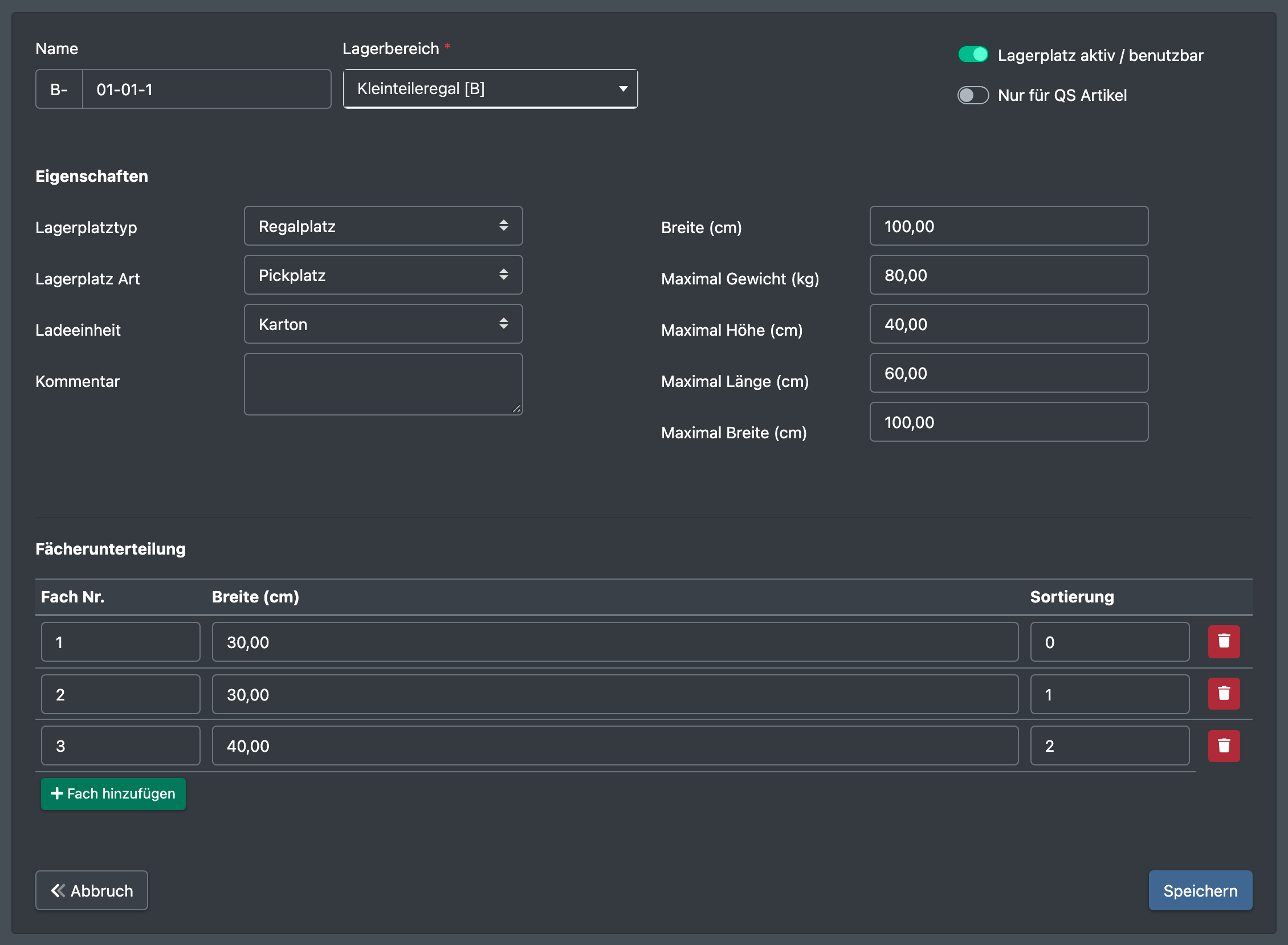Delete Fach row 3 with trash icon

click(x=1224, y=746)
